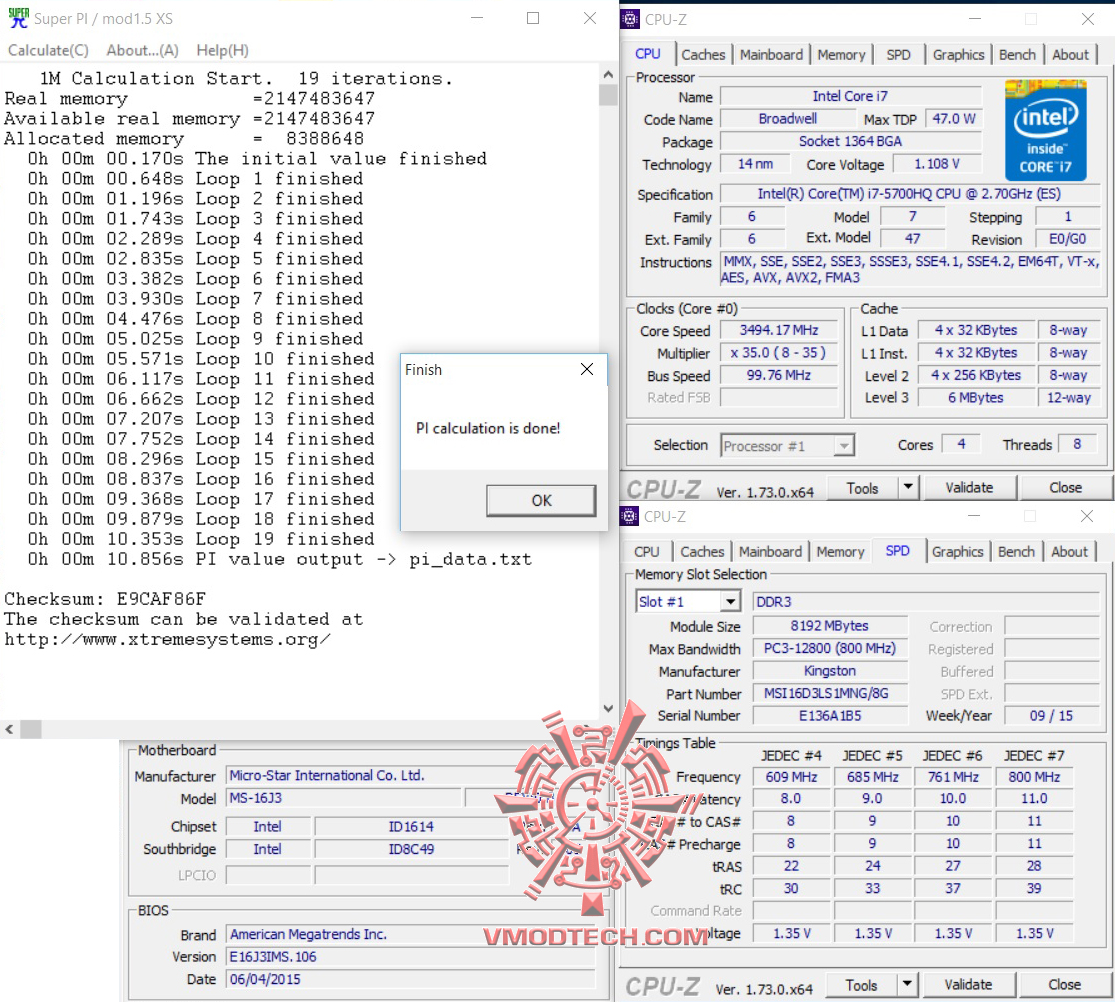Click Close button in top CPU-Z window
Viewport: 1115px width, 1002px height.
click(1065, 489)
